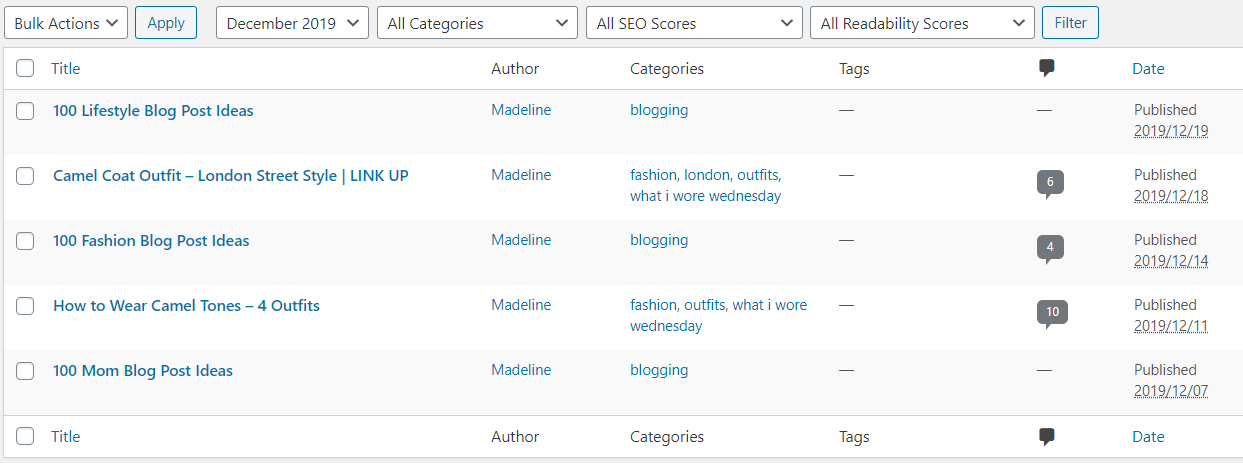Sort by Title in the header row
This screenshot has height=463, width=1243.
(66, 69)
